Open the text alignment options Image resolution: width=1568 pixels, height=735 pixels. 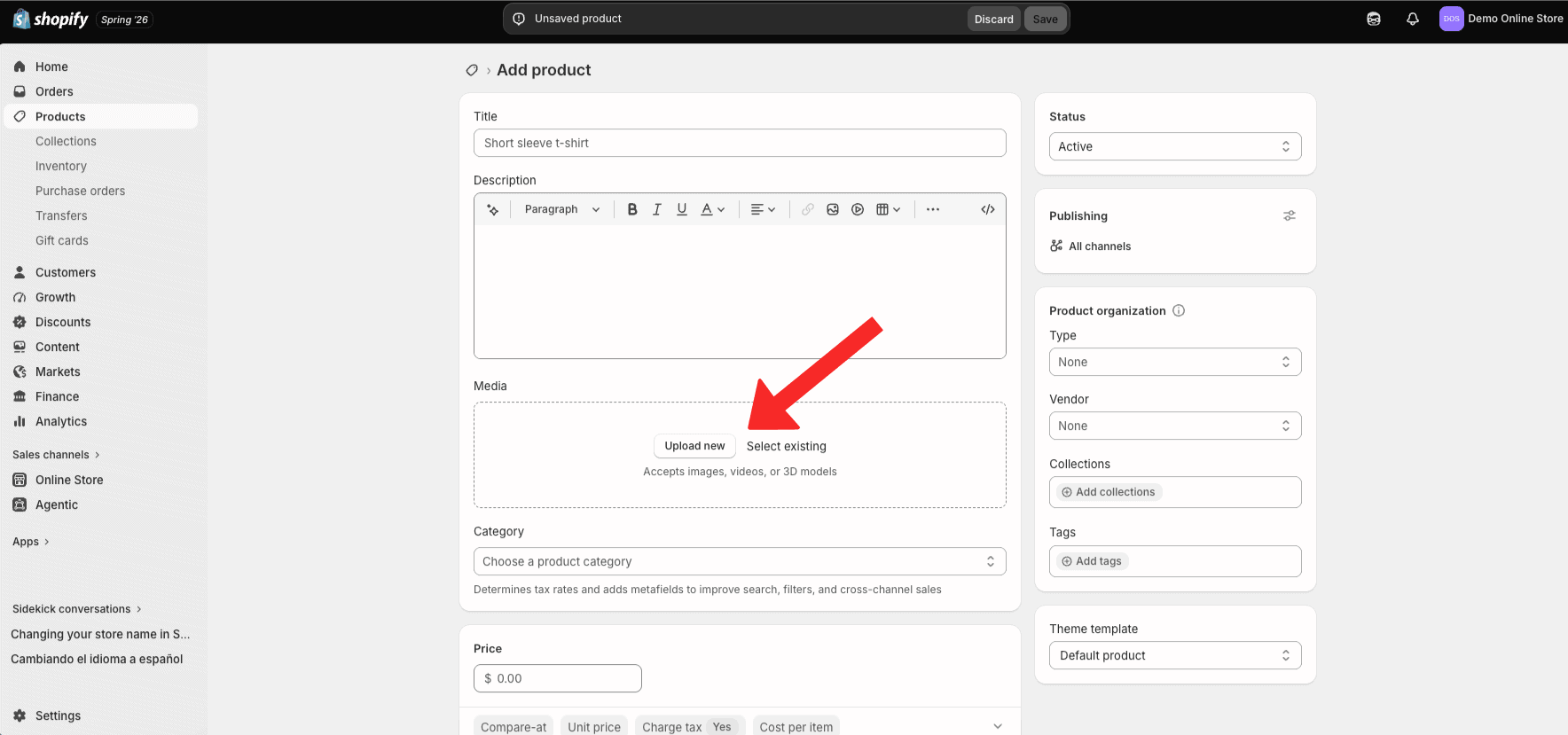[763, 209]
